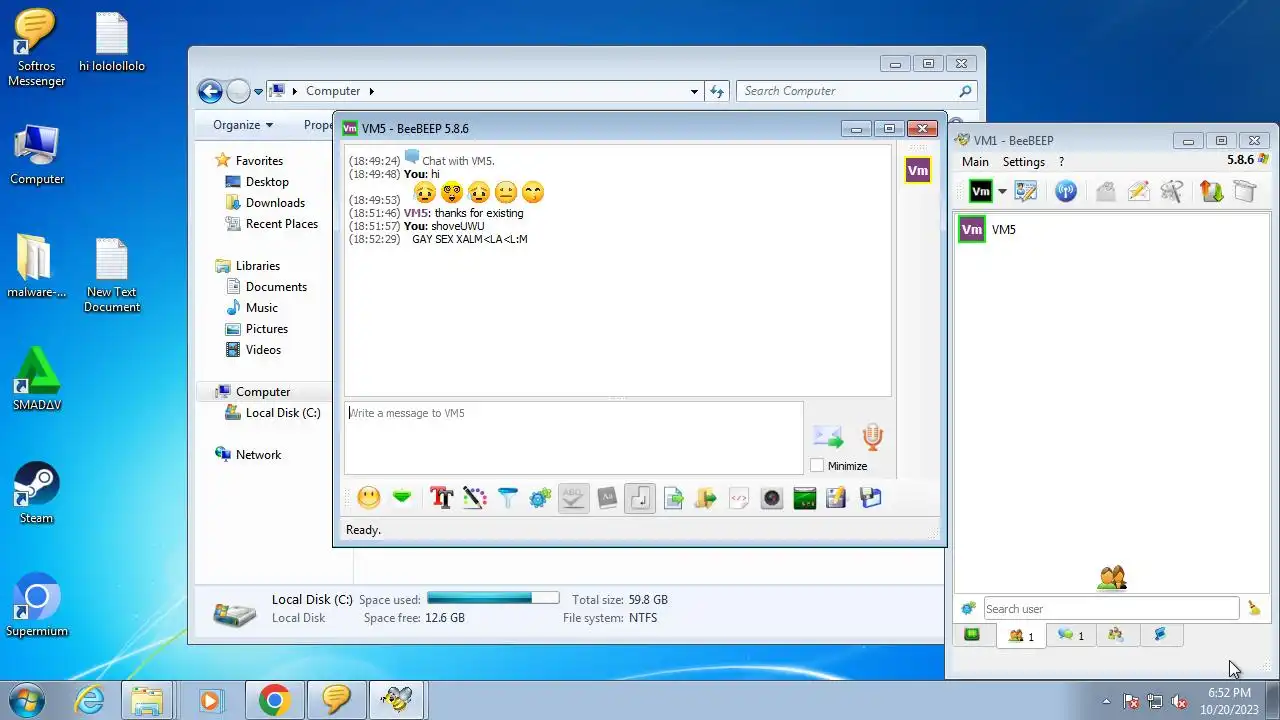Viewport: 1280px width, 720px height.
Task: Toggle the Aa dictionary completer button
Action: click(x=607, y=497)
